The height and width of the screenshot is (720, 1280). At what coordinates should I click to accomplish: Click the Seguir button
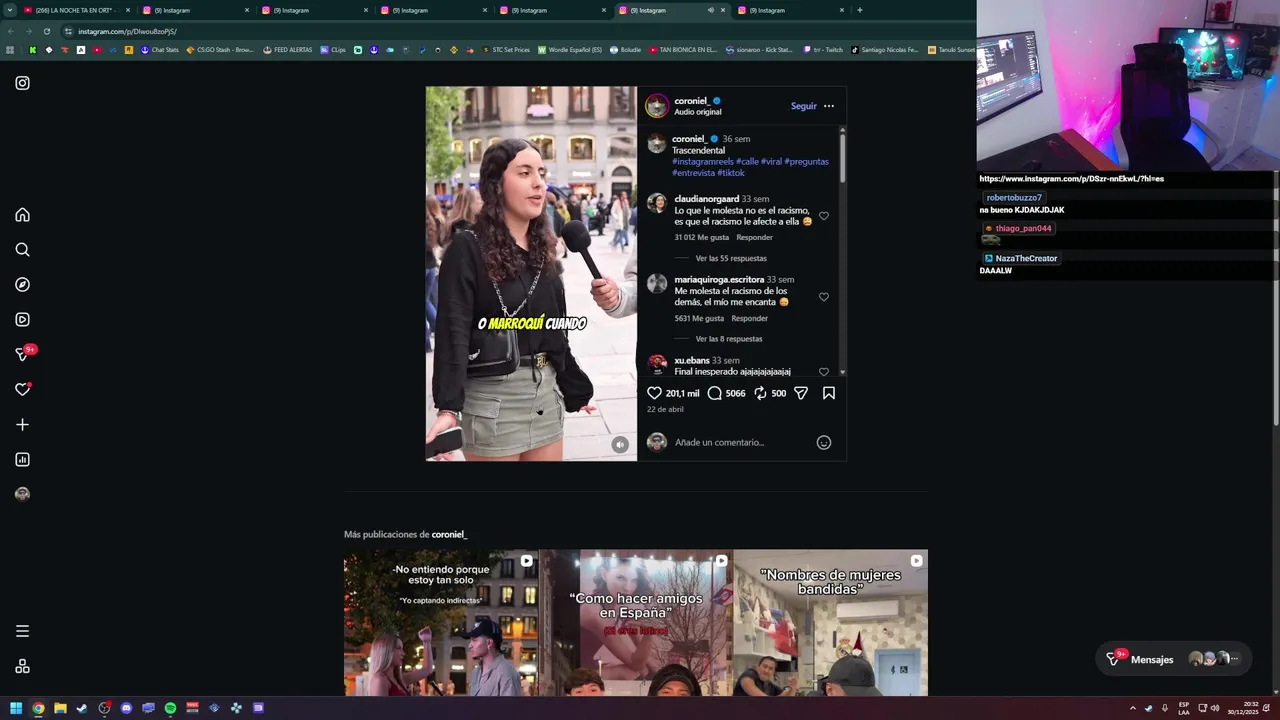[x=803, y=106]
